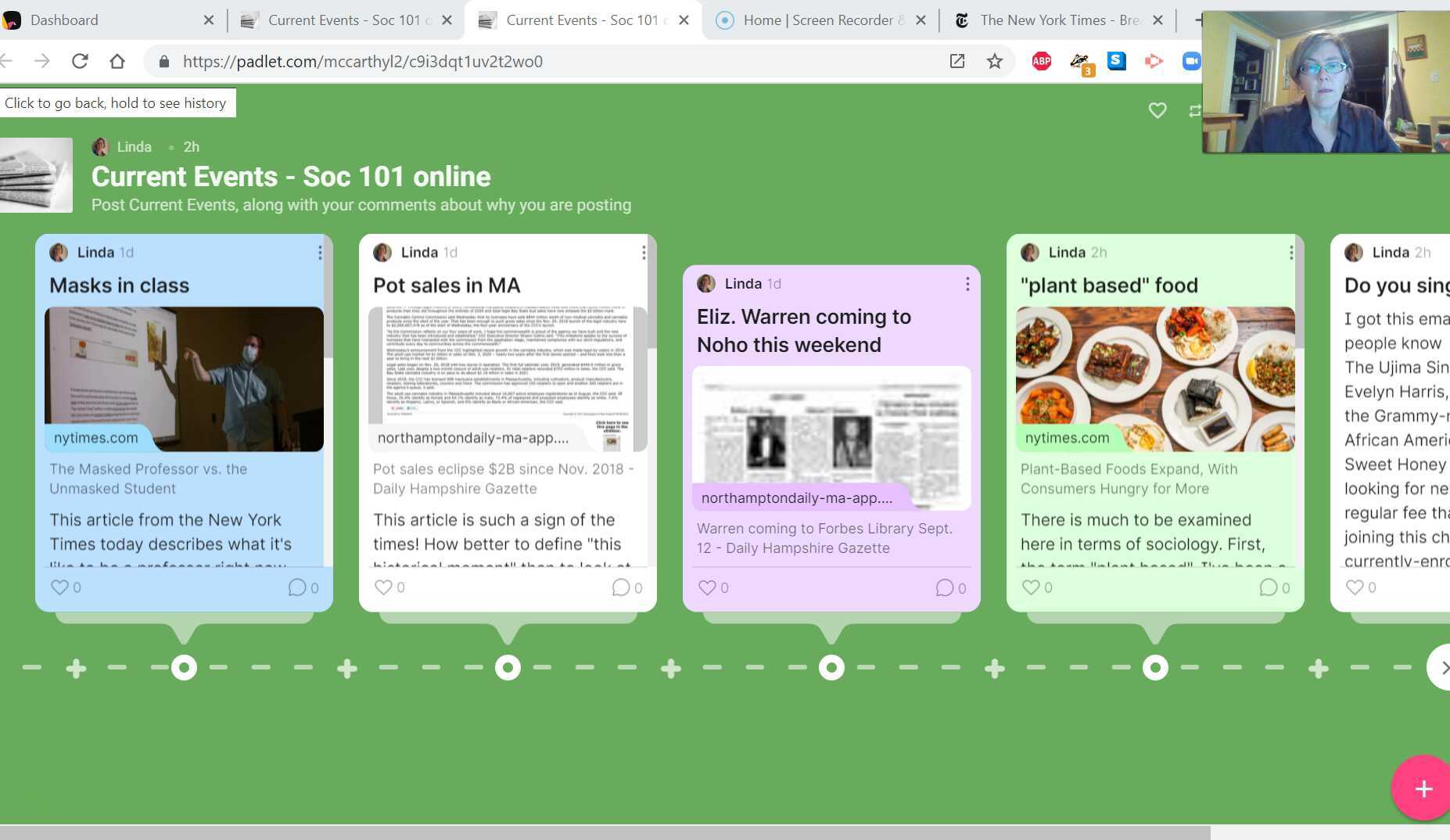Click the pink plus button to add a post
This screenshot has height=840, width=1450.
[x=1423, y=788]
